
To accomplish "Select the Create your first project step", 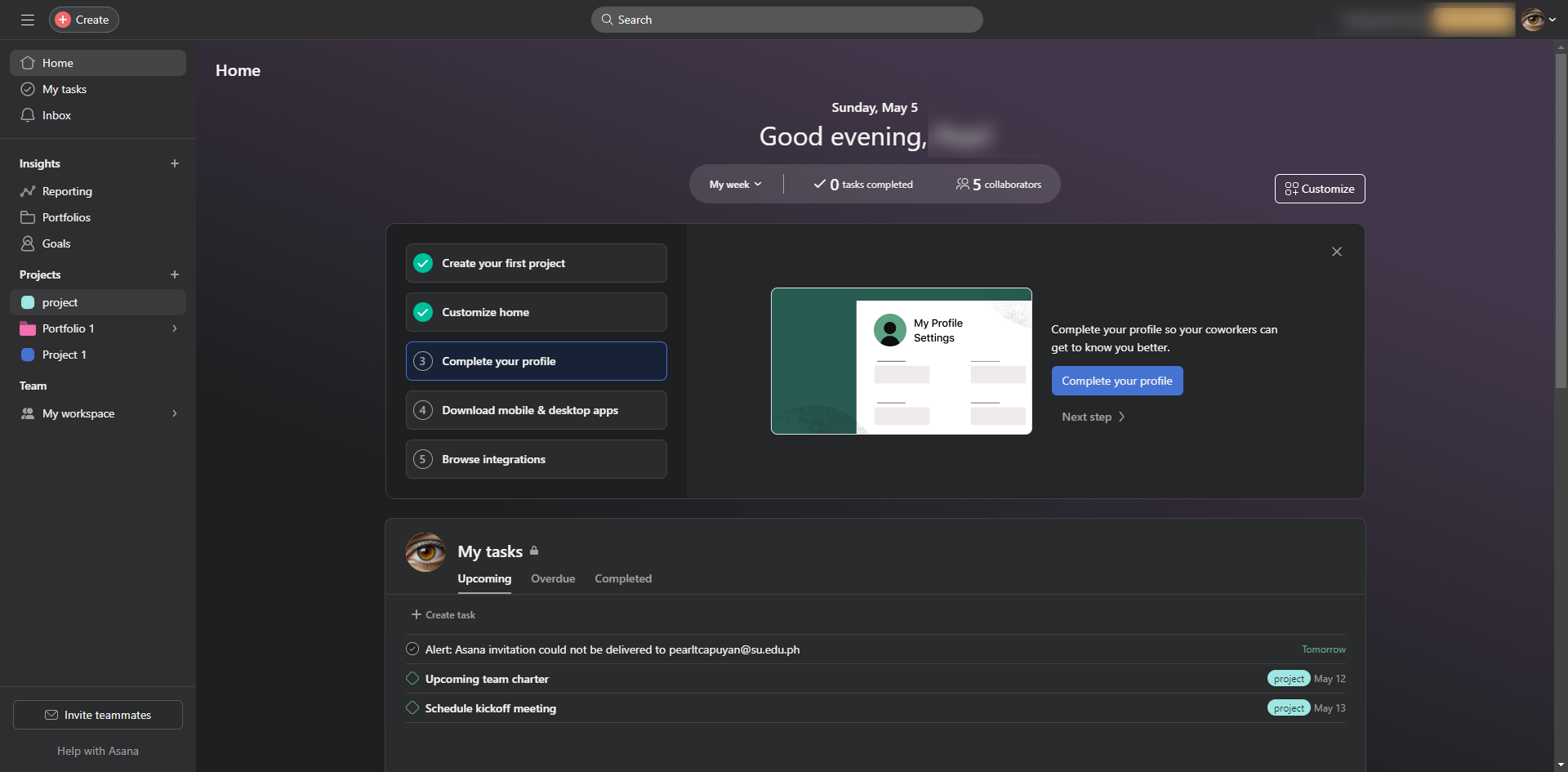I will [537, 263].
